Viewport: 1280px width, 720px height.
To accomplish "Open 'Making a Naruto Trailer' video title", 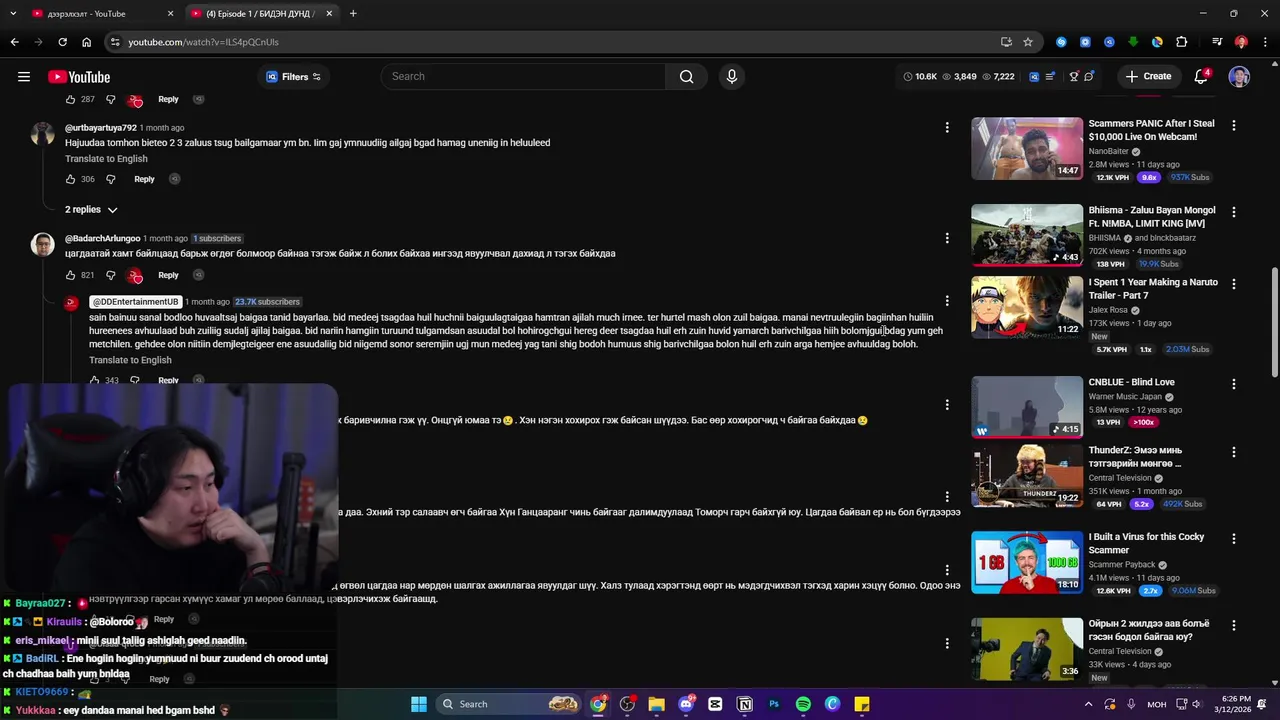I will pyautogui.click(x=1153, y=289).
